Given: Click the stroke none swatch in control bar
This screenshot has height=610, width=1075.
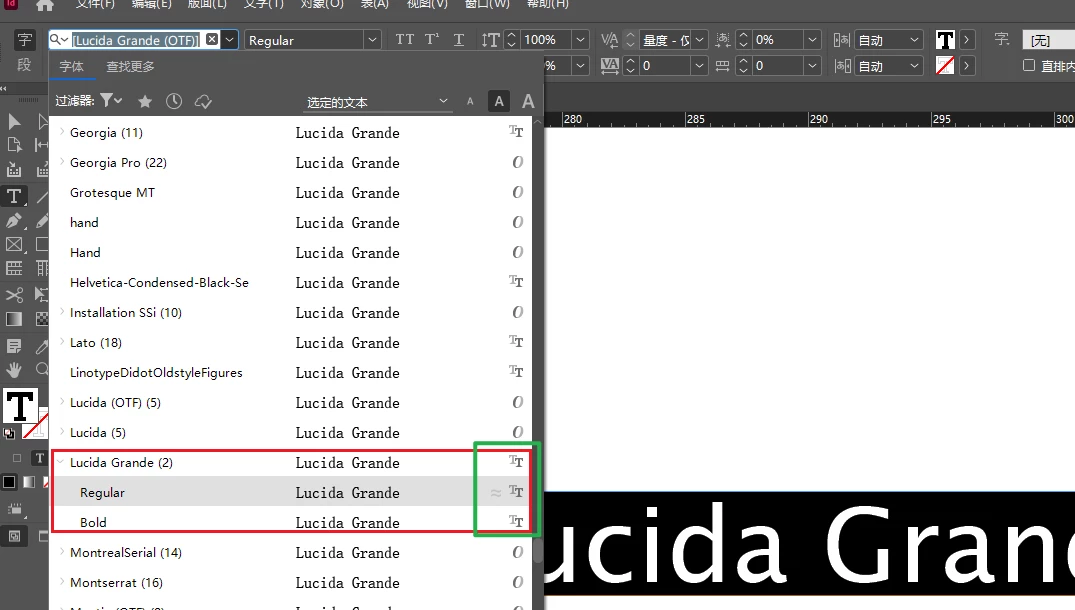Looking at the screenshot, I should click(945, 66).
